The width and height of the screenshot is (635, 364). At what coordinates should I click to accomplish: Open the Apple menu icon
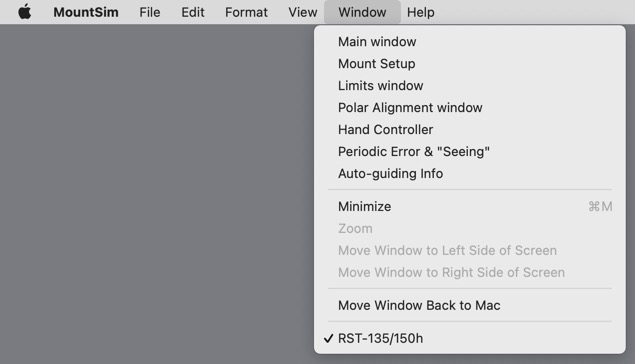pos(25,12)
